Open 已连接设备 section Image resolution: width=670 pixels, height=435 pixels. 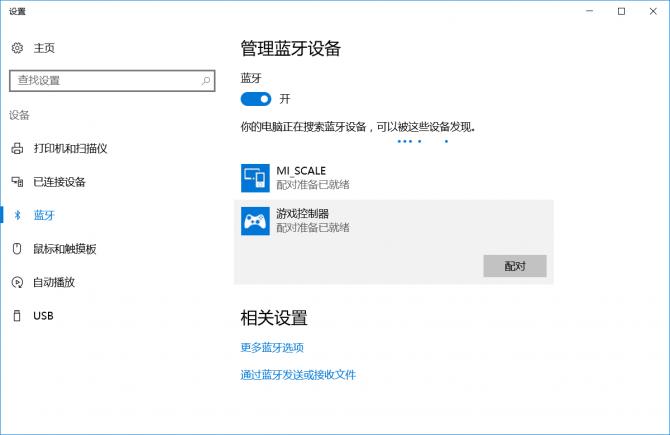[59, 182]
